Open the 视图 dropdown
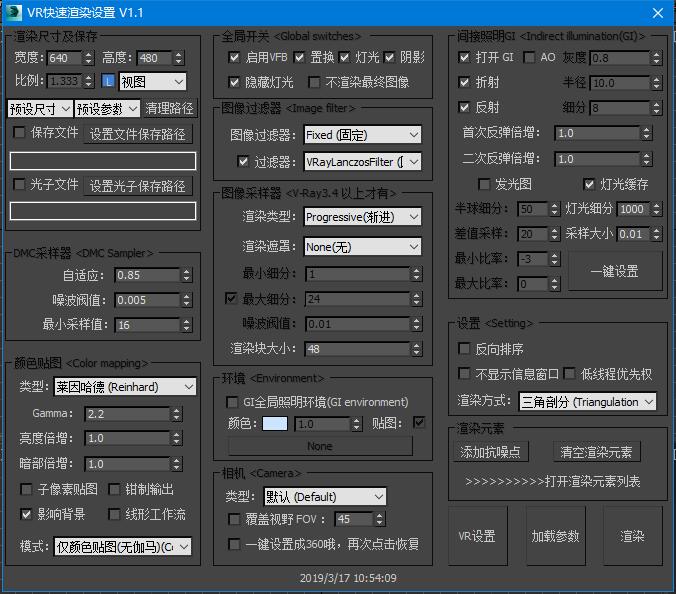 (153, 81)
